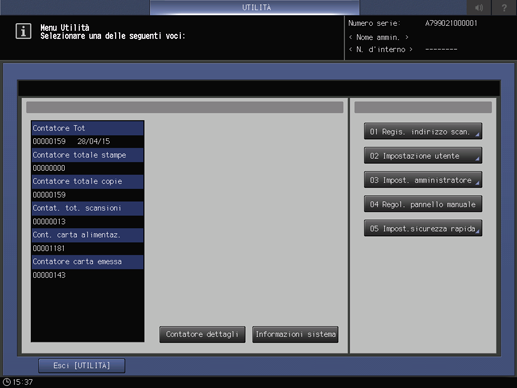
Task: Click the value 00000143
Action: tap(49, 275)
